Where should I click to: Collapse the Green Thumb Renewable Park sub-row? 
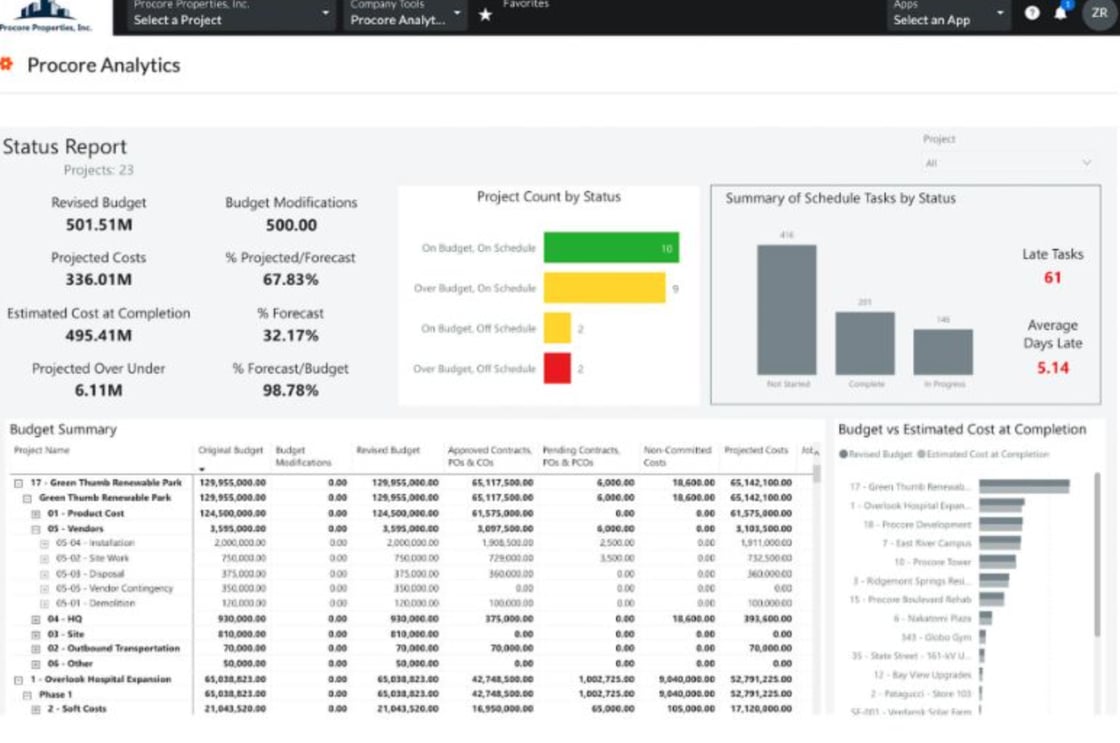(27, 498)
